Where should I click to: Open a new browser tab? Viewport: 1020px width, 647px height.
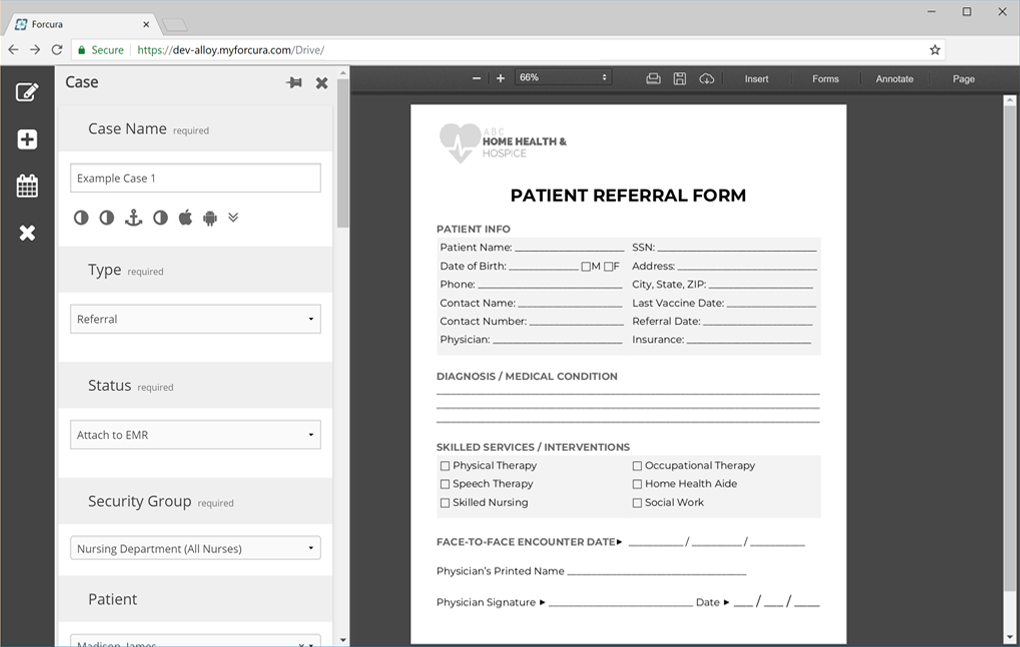(x=174, y=25)
